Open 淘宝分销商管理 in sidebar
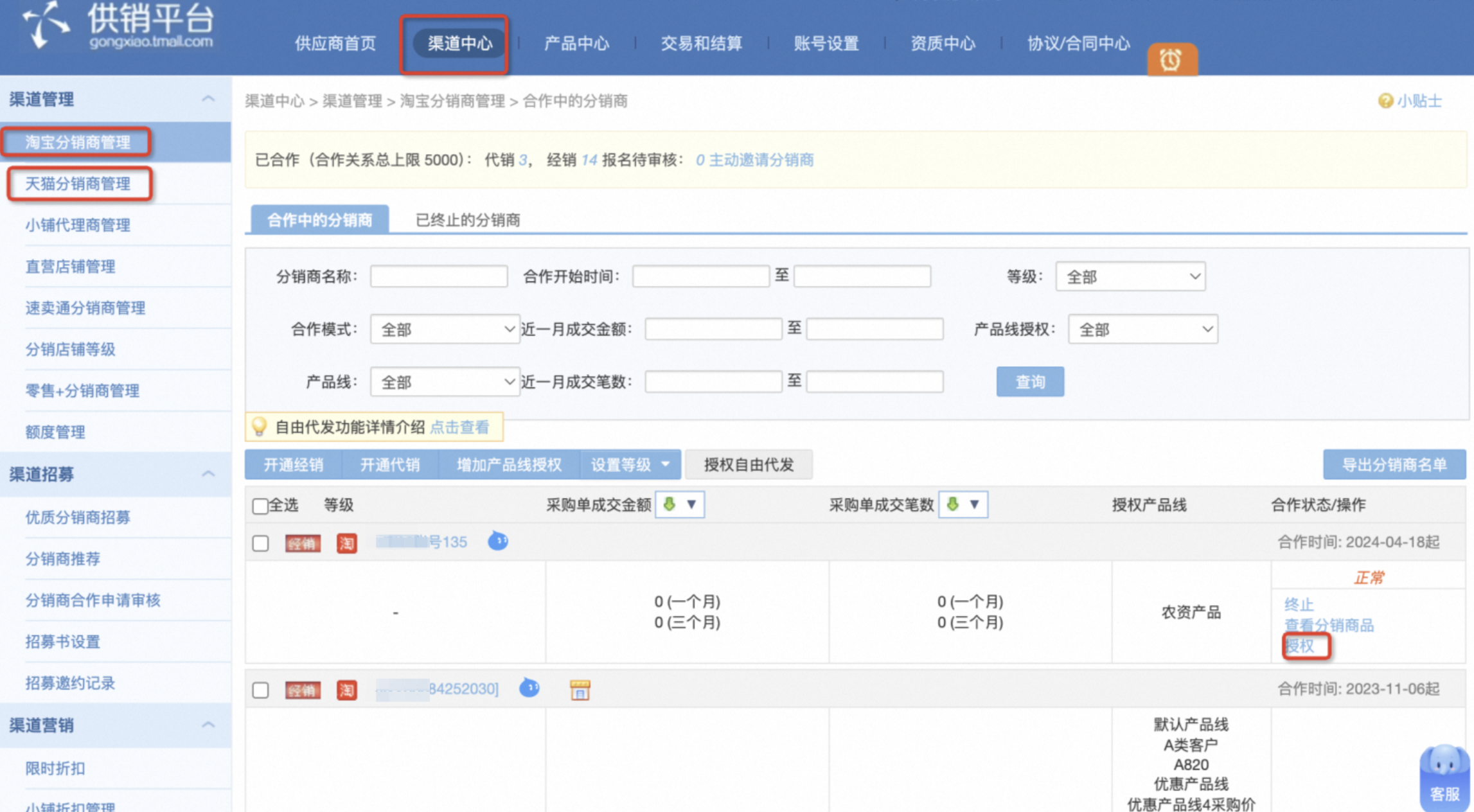 [x=78, y=142]
